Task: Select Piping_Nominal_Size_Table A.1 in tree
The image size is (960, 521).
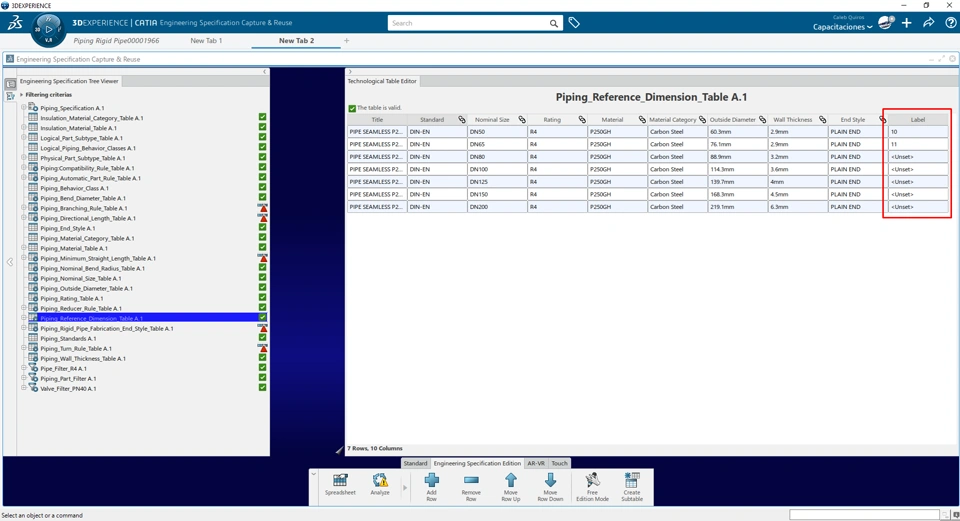Action: (81, 279)
